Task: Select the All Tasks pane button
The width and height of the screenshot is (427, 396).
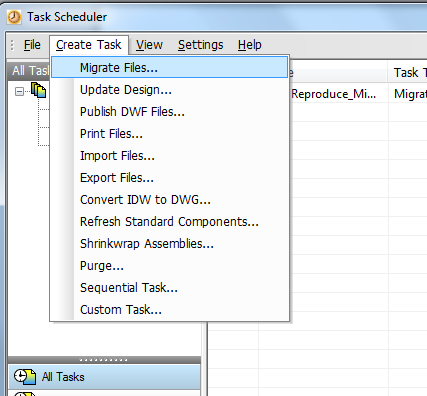Action: click(x=104, y=377)
